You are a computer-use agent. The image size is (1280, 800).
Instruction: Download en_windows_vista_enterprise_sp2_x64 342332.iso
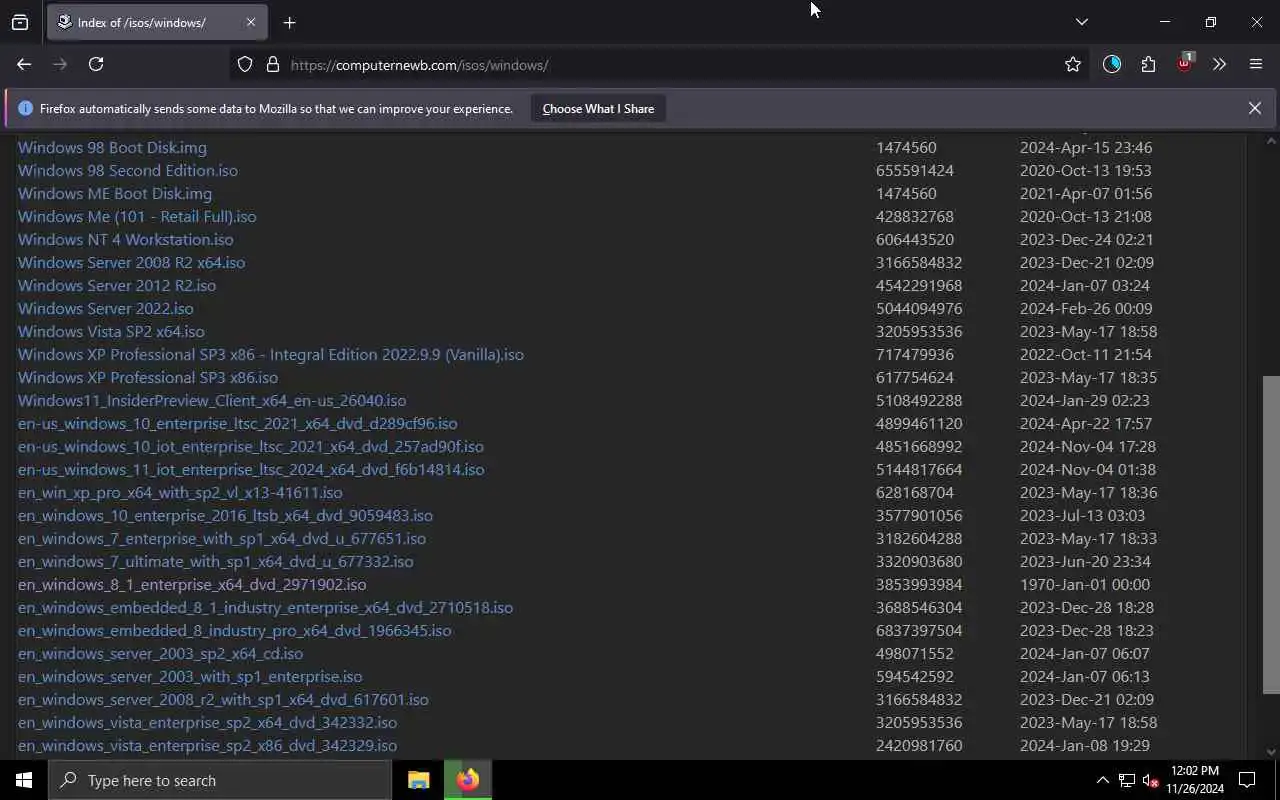point(207,723)
